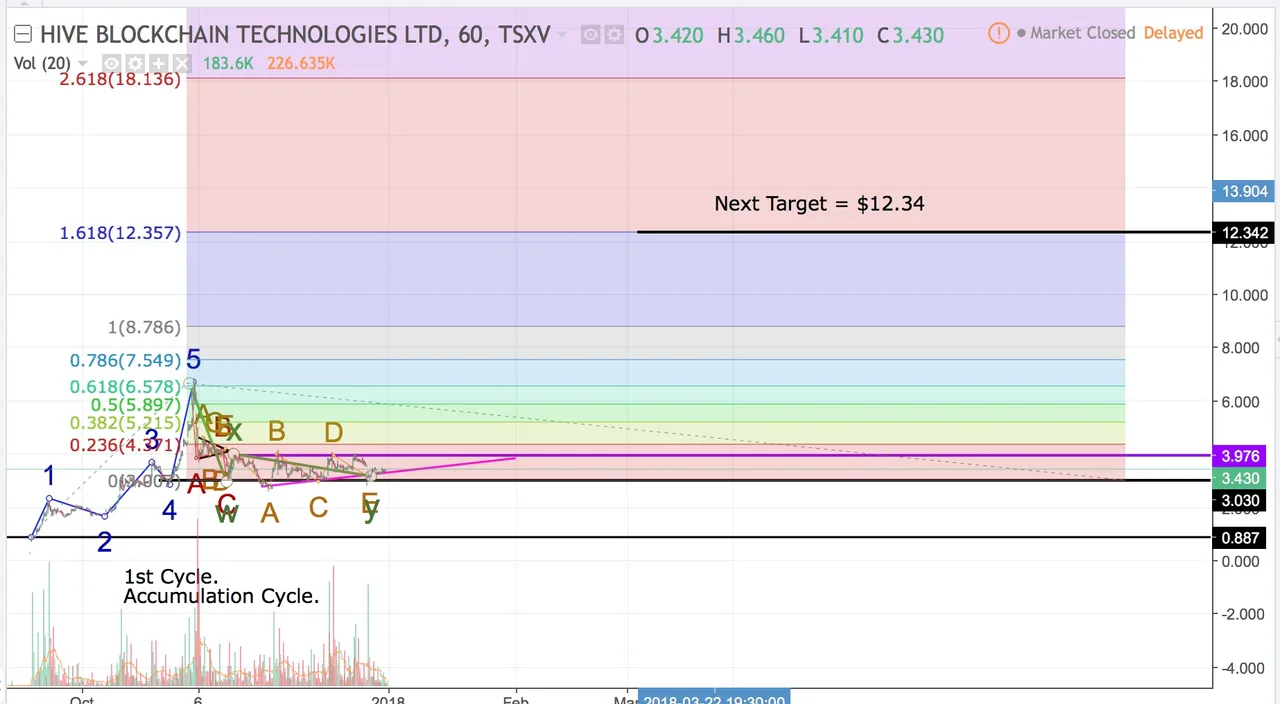
Task: Click the Low value 3.410
Action: coord(837,36)
